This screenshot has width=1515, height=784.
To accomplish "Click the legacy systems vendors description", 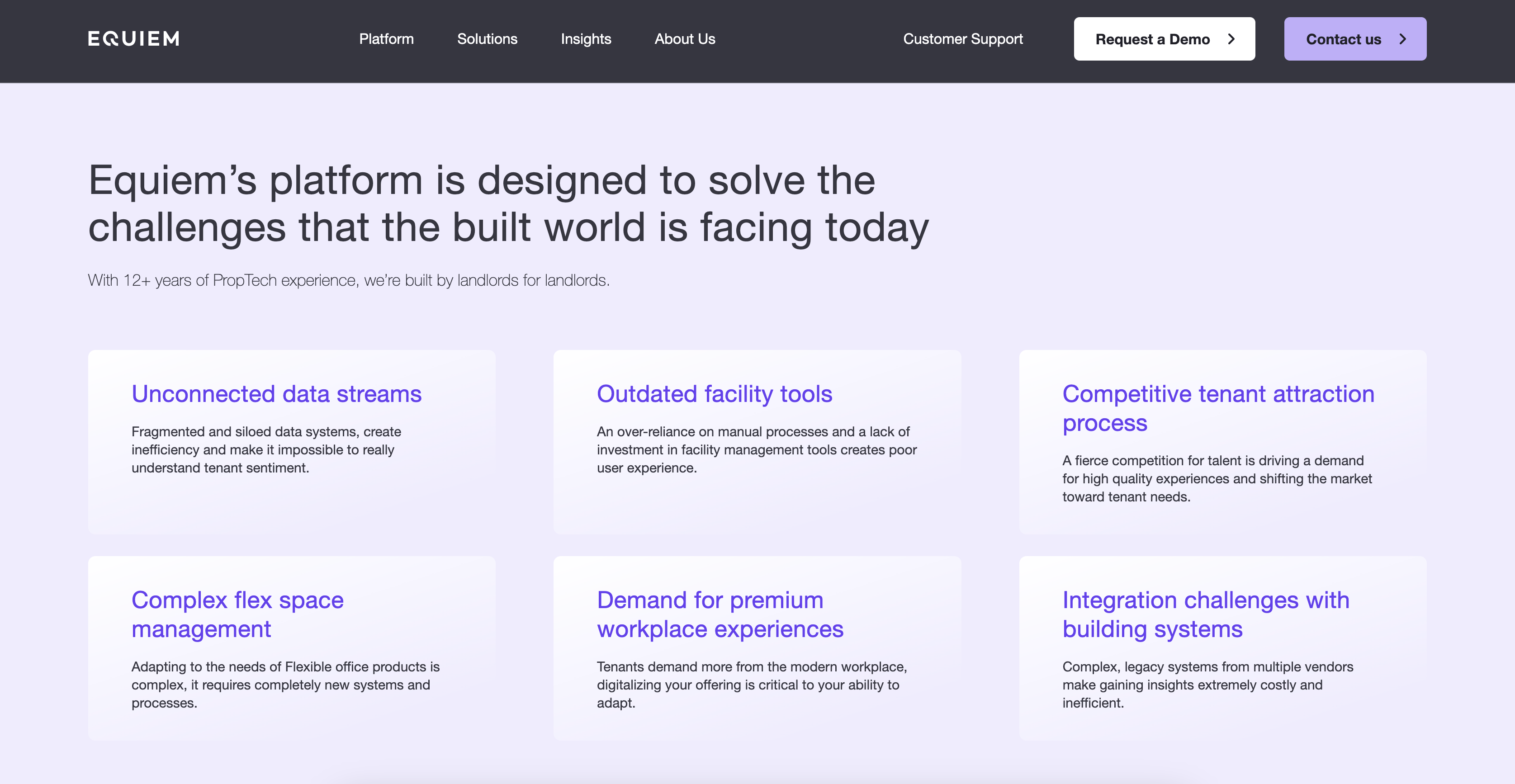I will coord(1207,685).
